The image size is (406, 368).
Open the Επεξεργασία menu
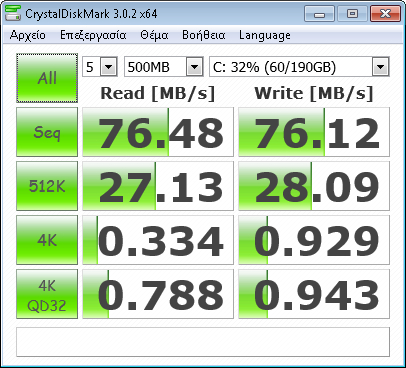coord(93,35)
